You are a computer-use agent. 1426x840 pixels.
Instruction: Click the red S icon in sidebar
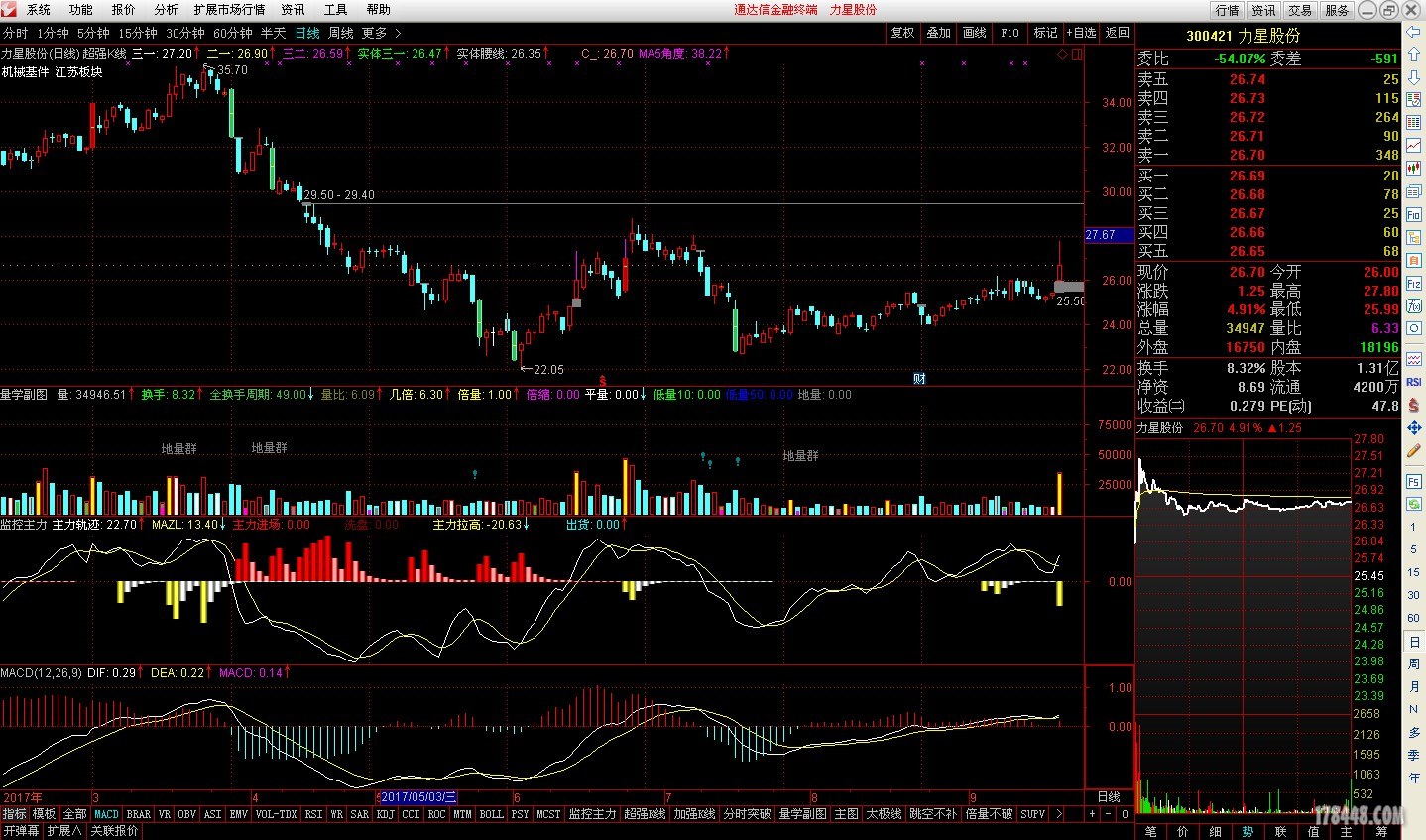point(1414,405)
